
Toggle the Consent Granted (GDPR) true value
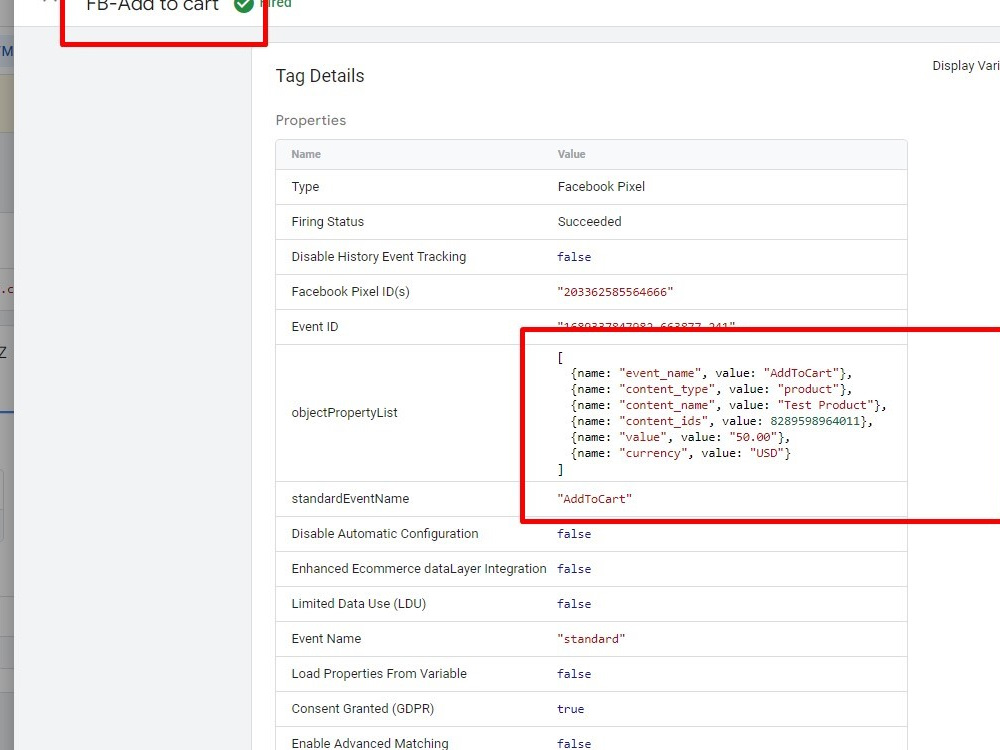[x=570, y=708]
